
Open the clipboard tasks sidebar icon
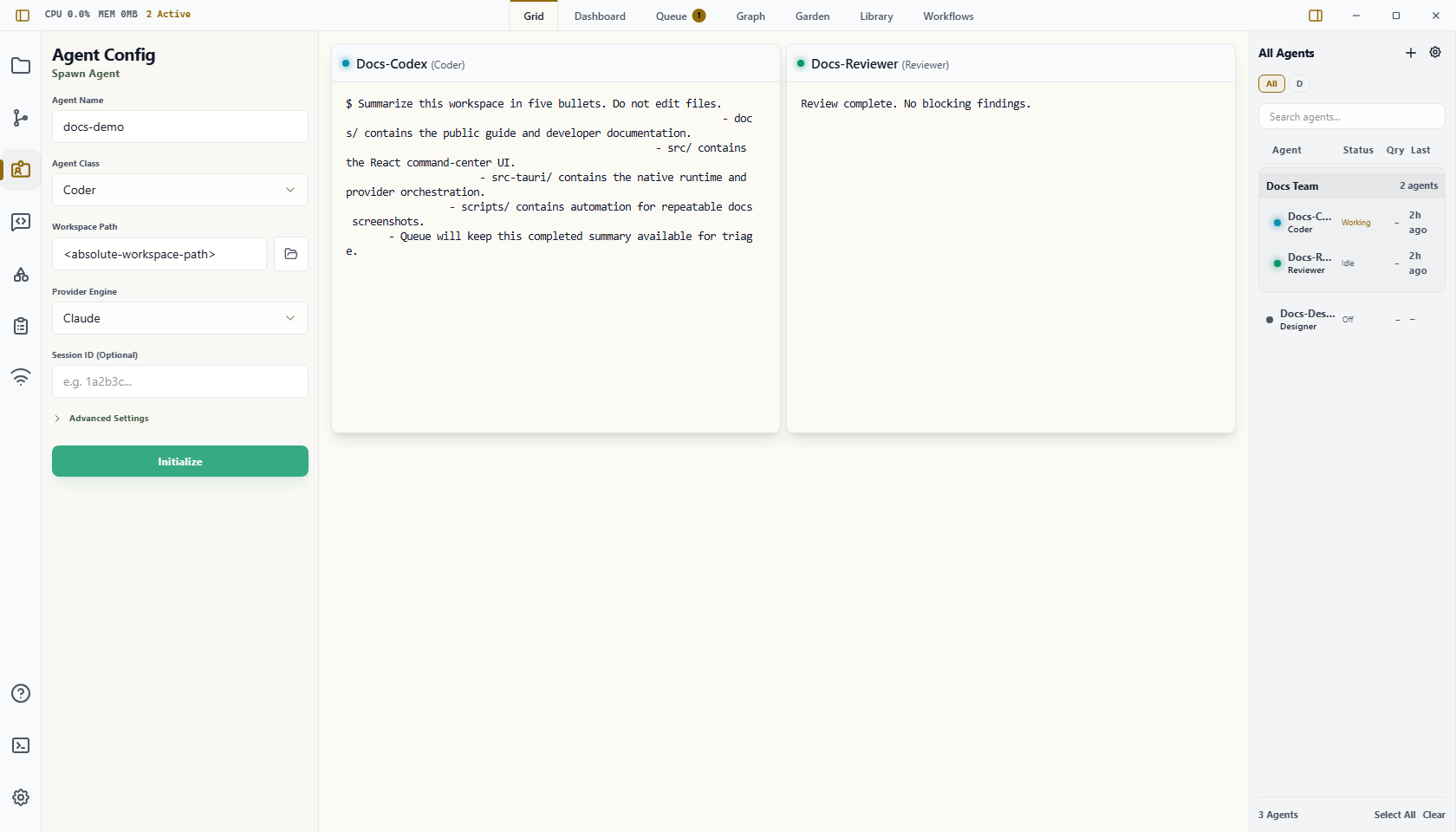coord(21,326)
